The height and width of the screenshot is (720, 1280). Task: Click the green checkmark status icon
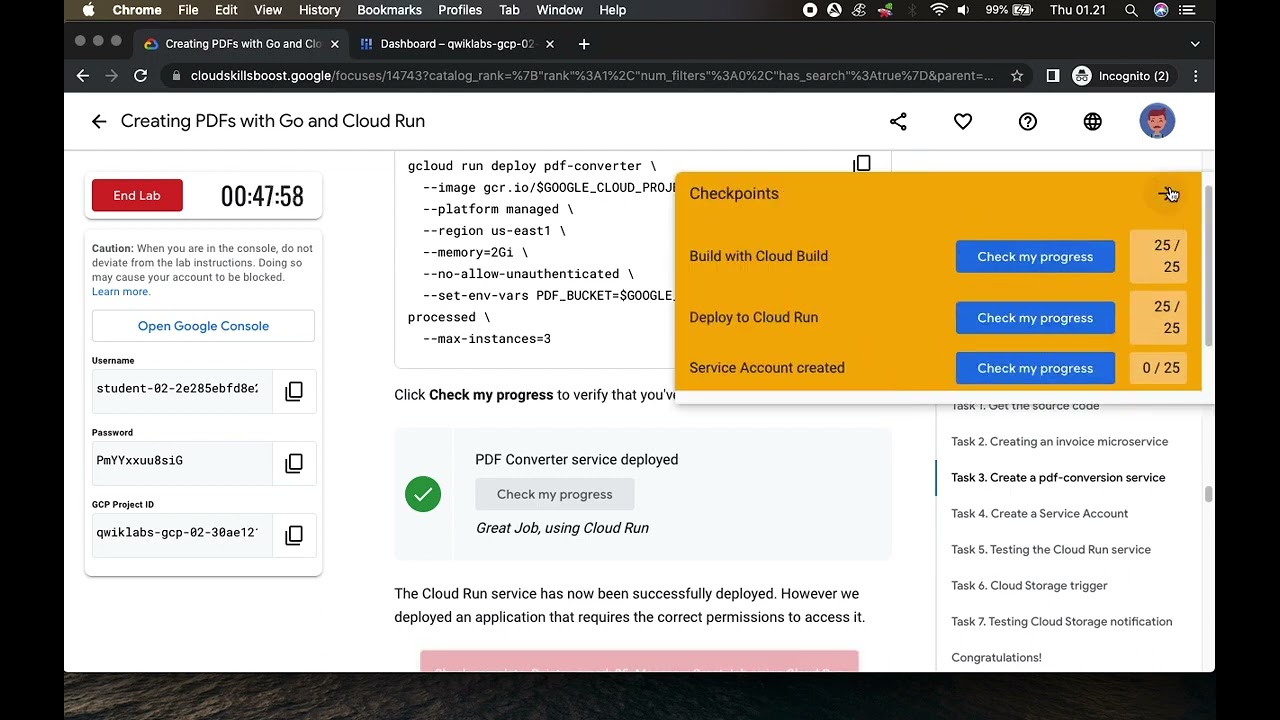[x=423, y=494]
